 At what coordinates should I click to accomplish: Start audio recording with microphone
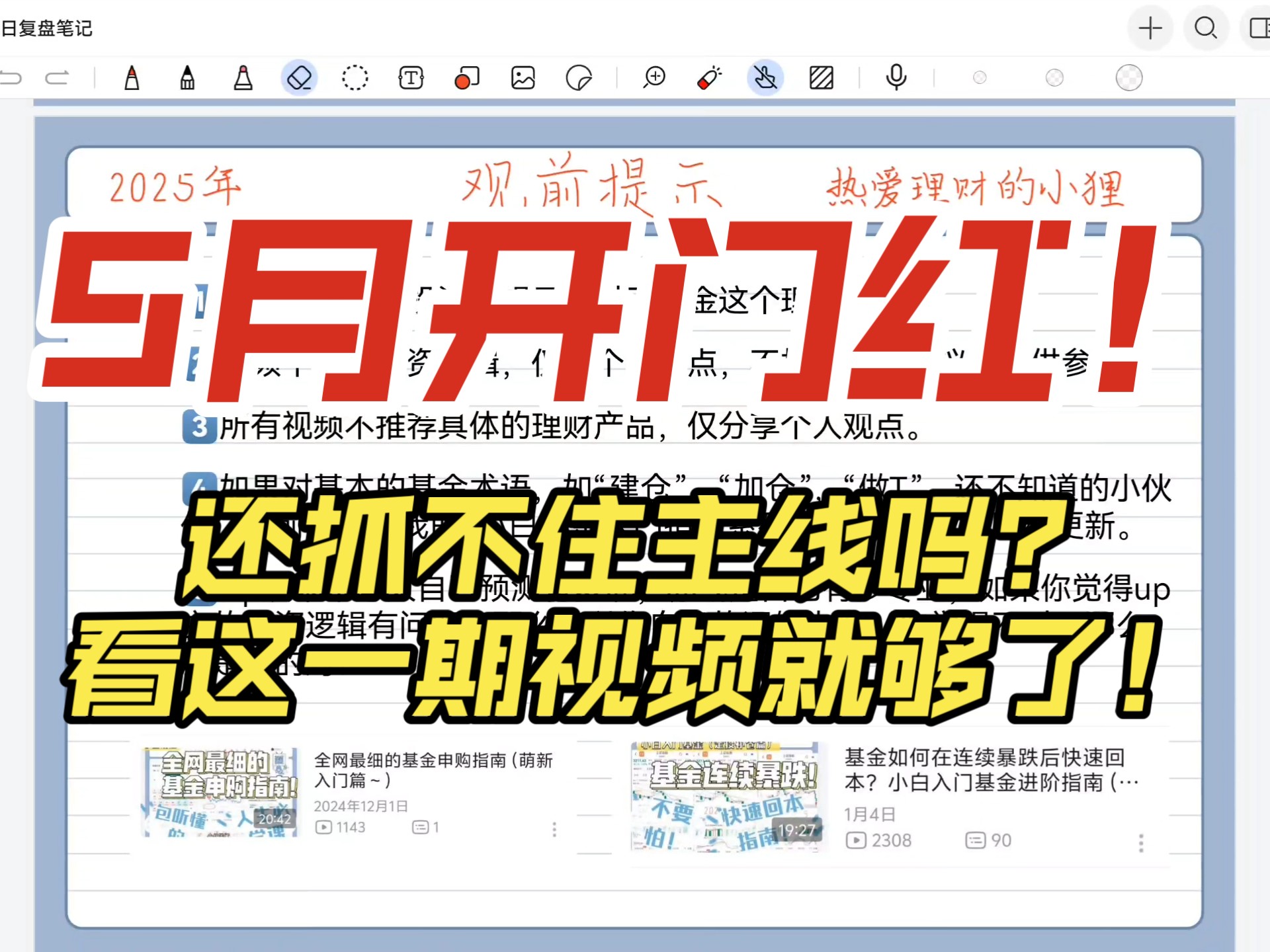tap(896, 78)
